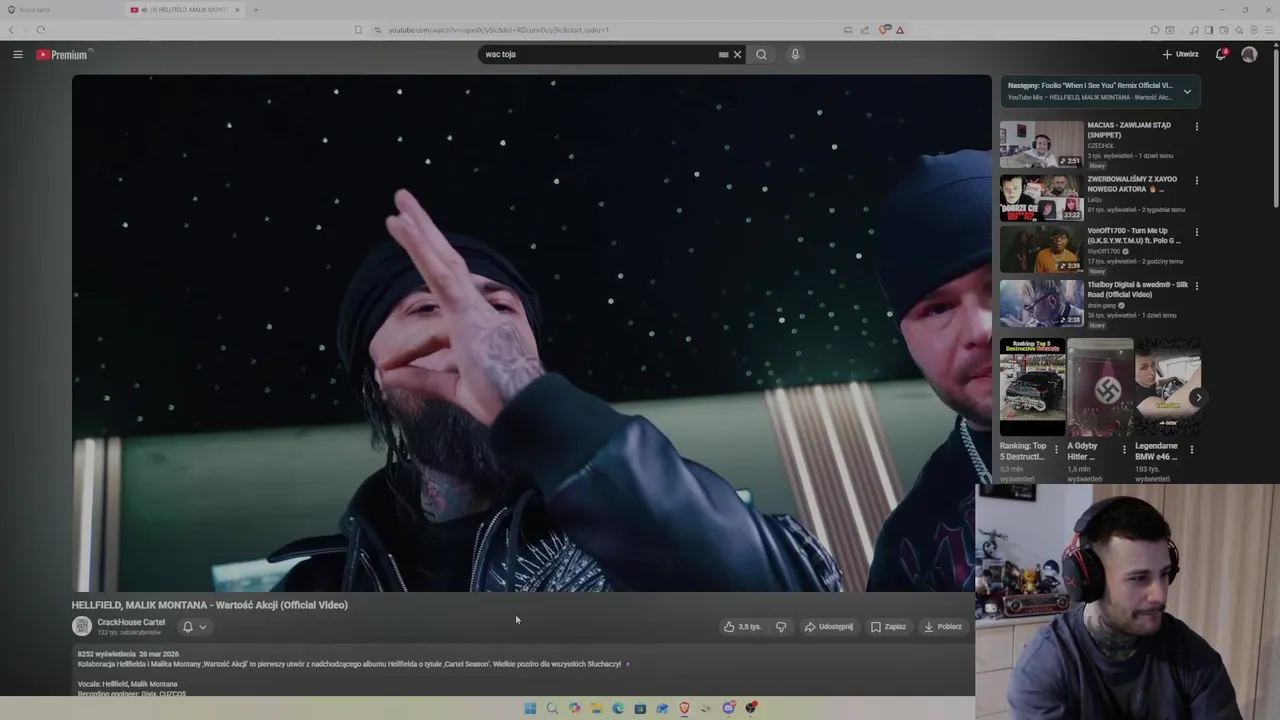Open options for Ranking Top 5 short
The image size is (1280, 720).
coord(1056,450)
